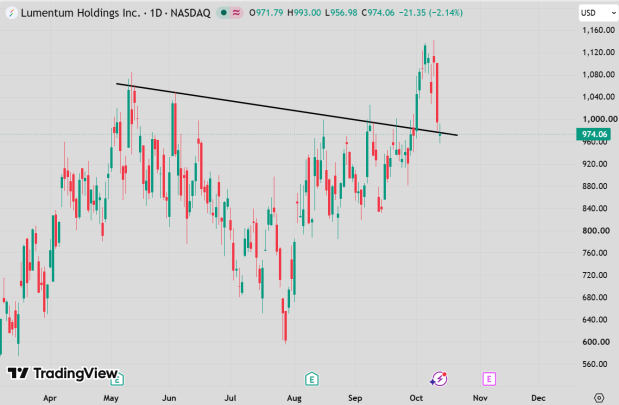Click the Jul time axis label

pyautogui.click(x=230, y=398)
